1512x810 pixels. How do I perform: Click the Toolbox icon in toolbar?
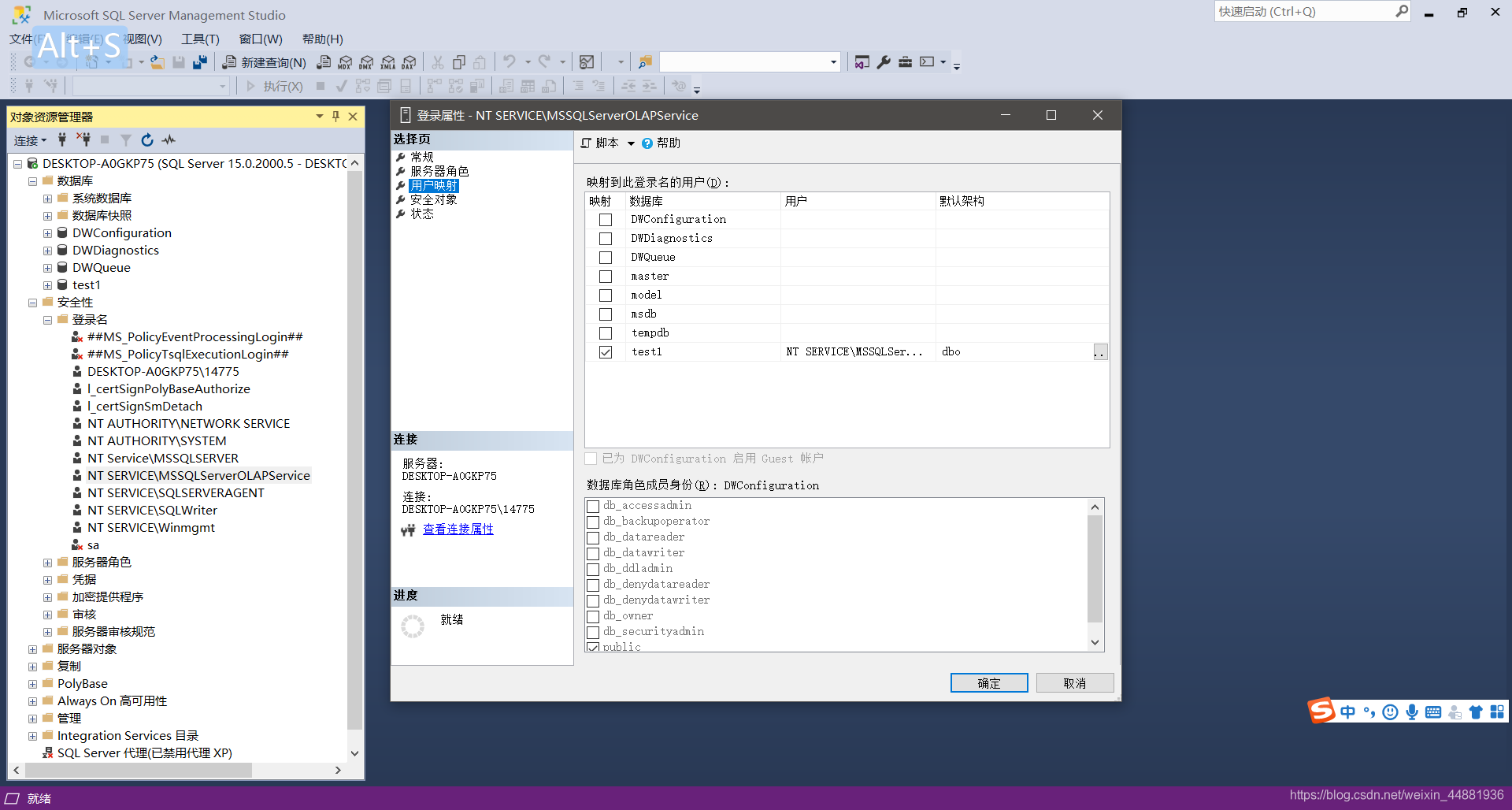point(905,62)
